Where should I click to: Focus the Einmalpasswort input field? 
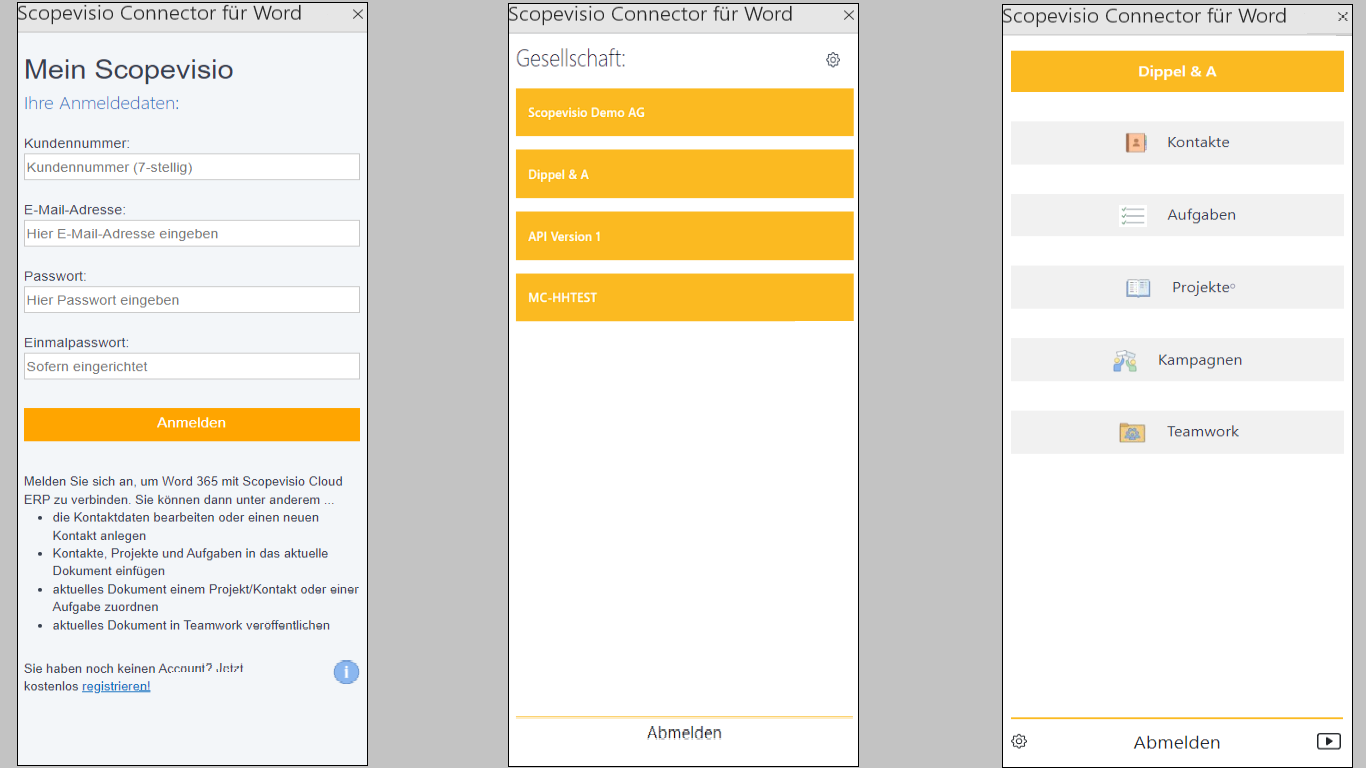(x=192, y=366)
